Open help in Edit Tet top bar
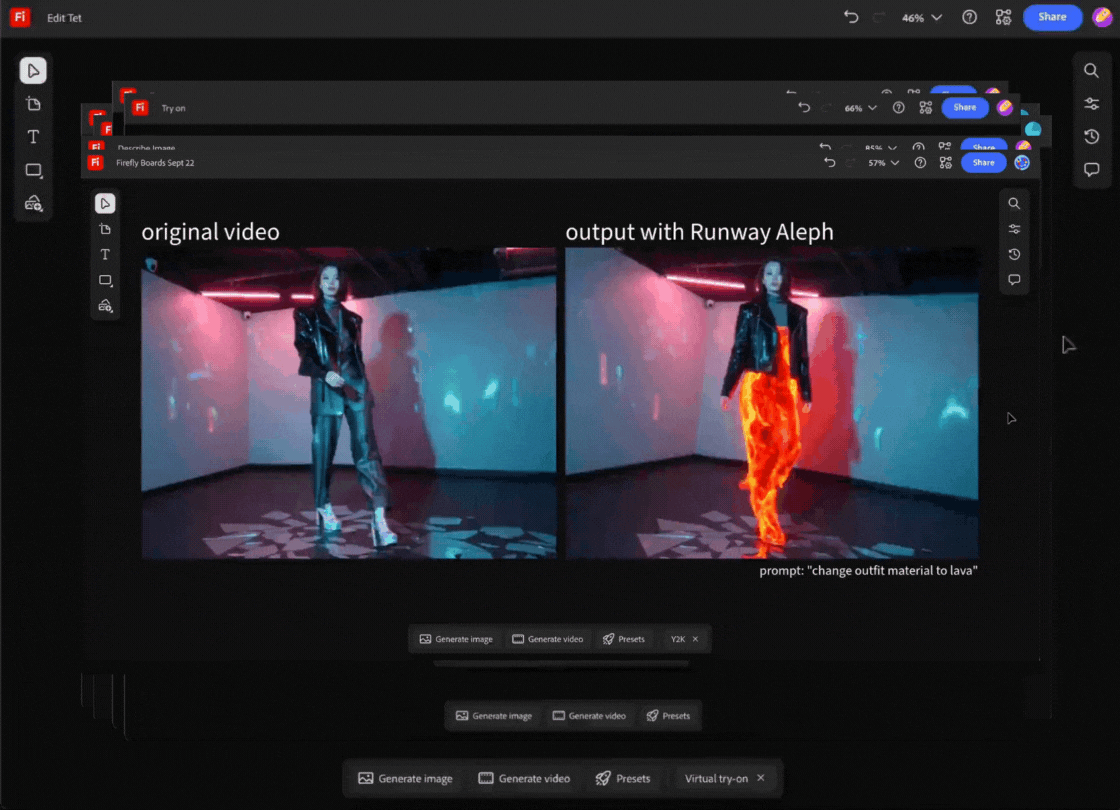This screenshot has width=1120, height=810. [969, 17]
